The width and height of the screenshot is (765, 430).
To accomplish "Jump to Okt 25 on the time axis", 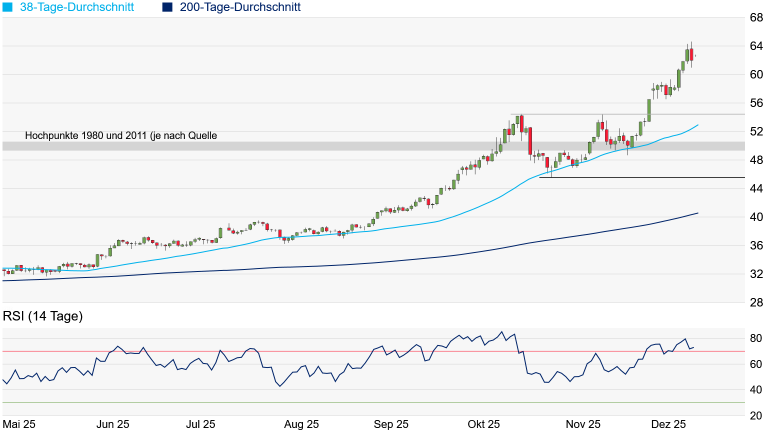I will click(483, 424).
